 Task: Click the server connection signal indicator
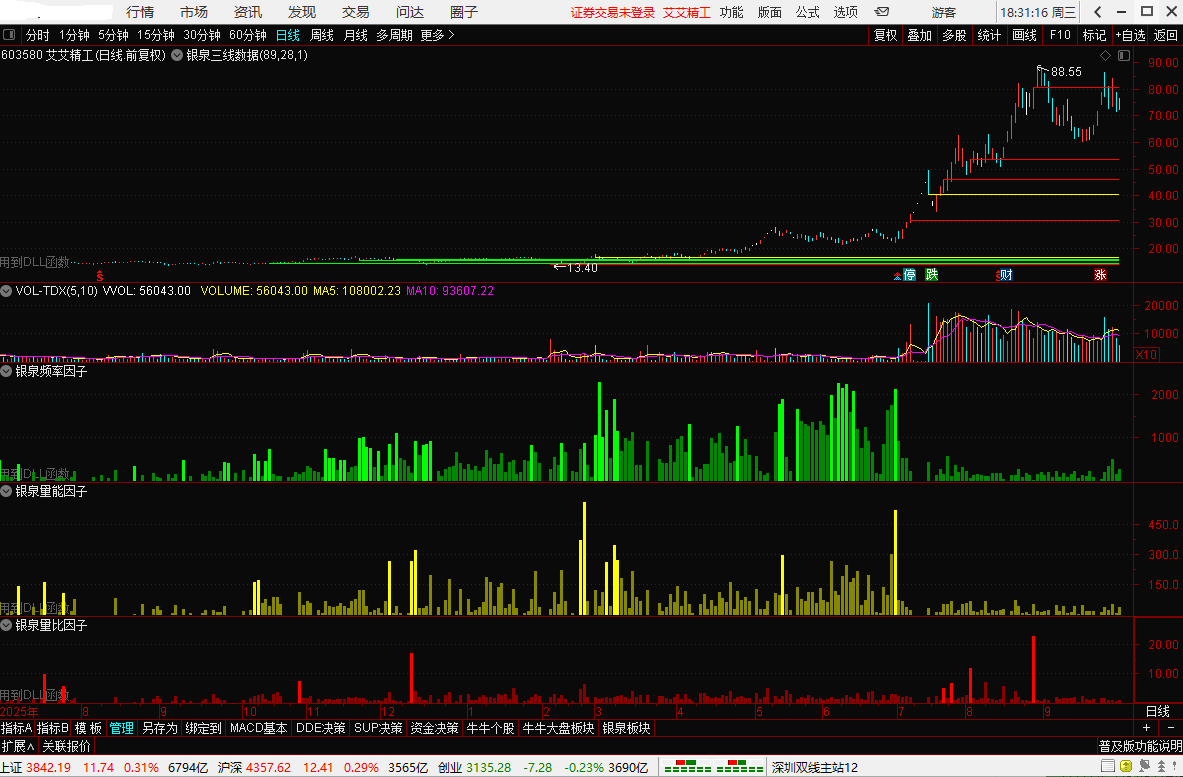[x=714, y=766]
